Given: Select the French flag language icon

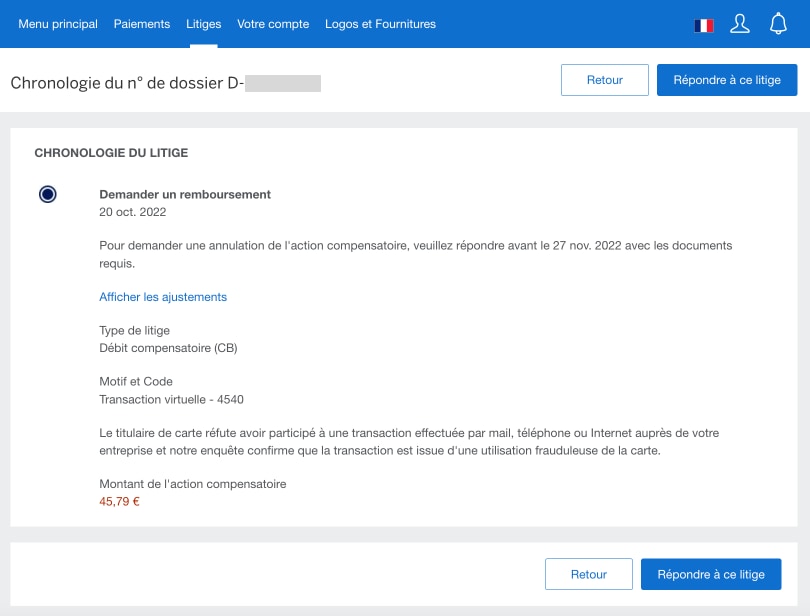Looking at the screenshot, I should [x=705, y=23].
